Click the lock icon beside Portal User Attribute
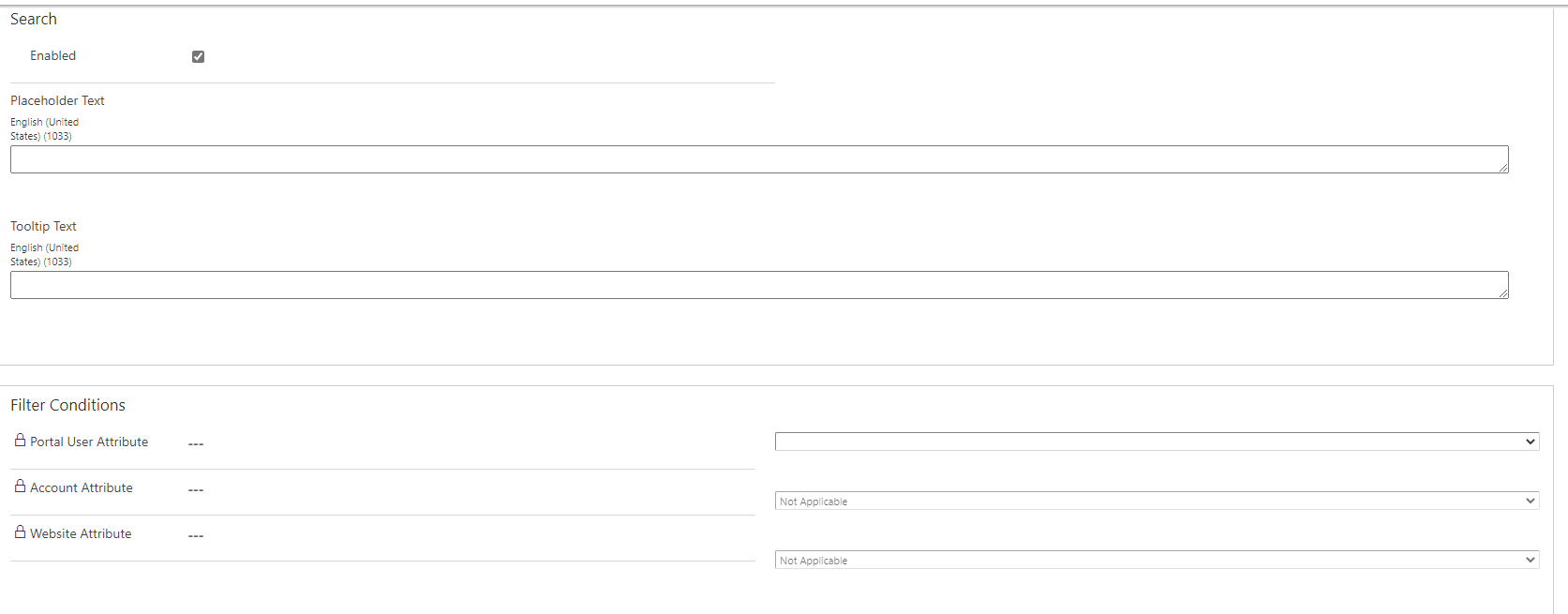Screen dimensions: 1568x614 tap(19, 441)
